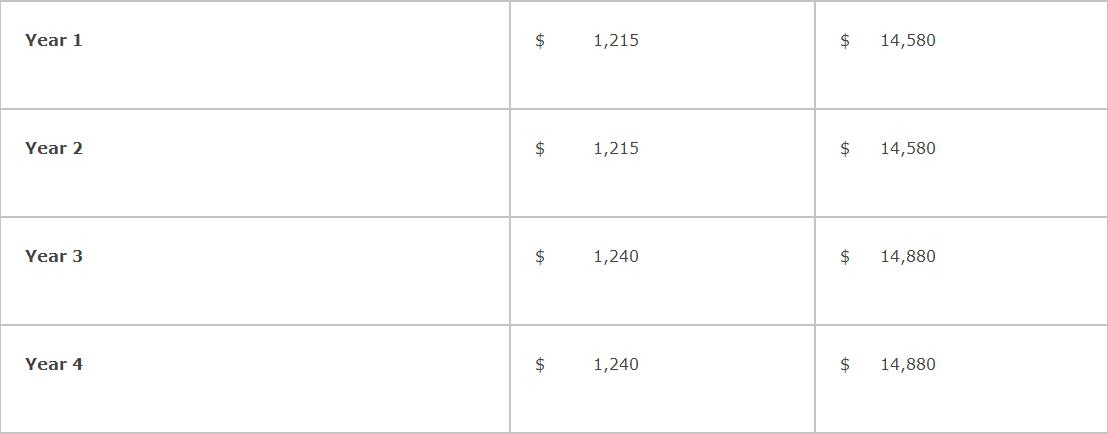Screen dimensions: 1108x434
Task: Select the Year 4 row label
Action: point(54,364)
